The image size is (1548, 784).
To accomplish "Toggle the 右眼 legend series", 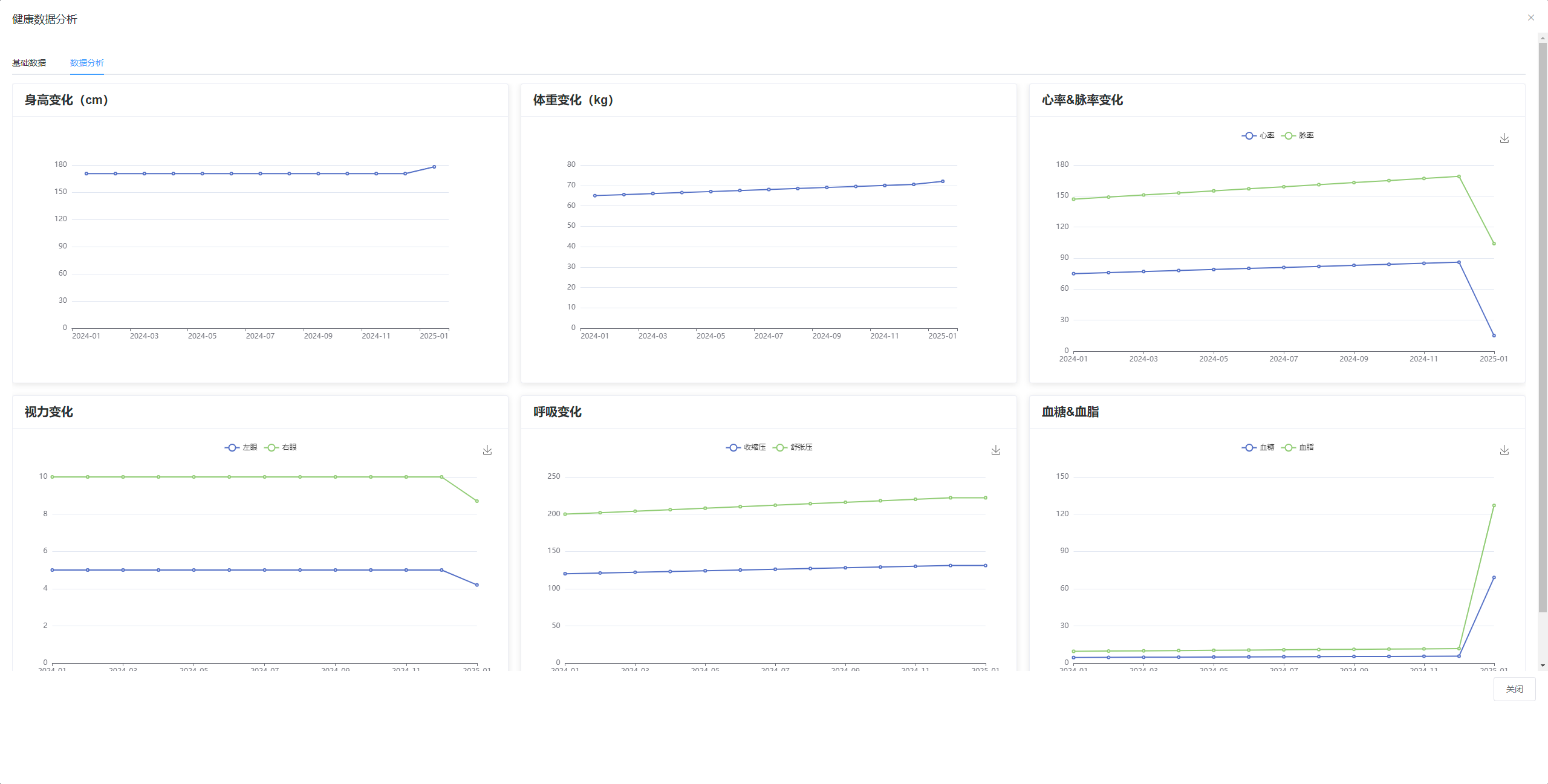I will (x=281, y=447).
